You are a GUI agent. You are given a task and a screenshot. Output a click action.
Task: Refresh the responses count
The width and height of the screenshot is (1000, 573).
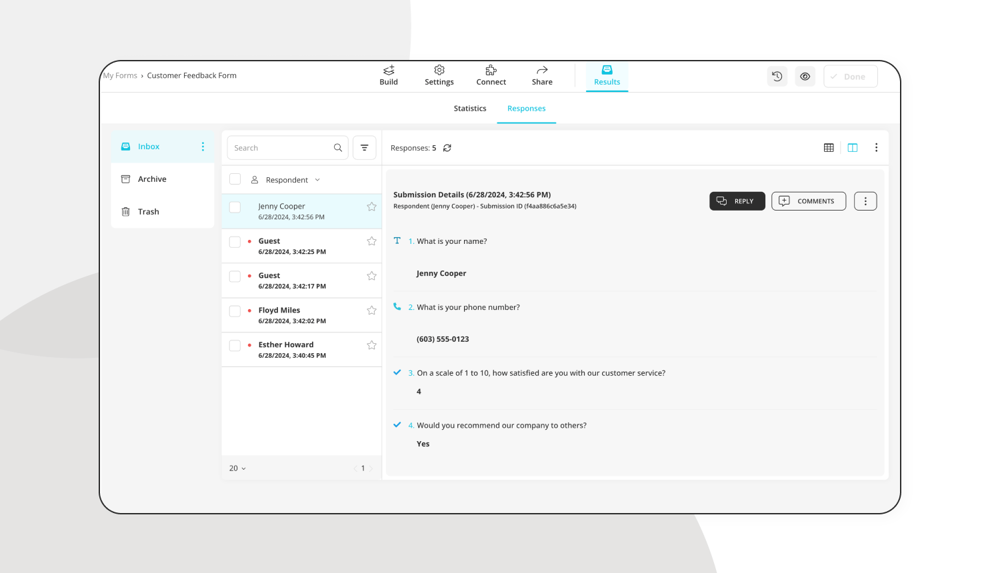pyautogui.click(x=447, y=148)
